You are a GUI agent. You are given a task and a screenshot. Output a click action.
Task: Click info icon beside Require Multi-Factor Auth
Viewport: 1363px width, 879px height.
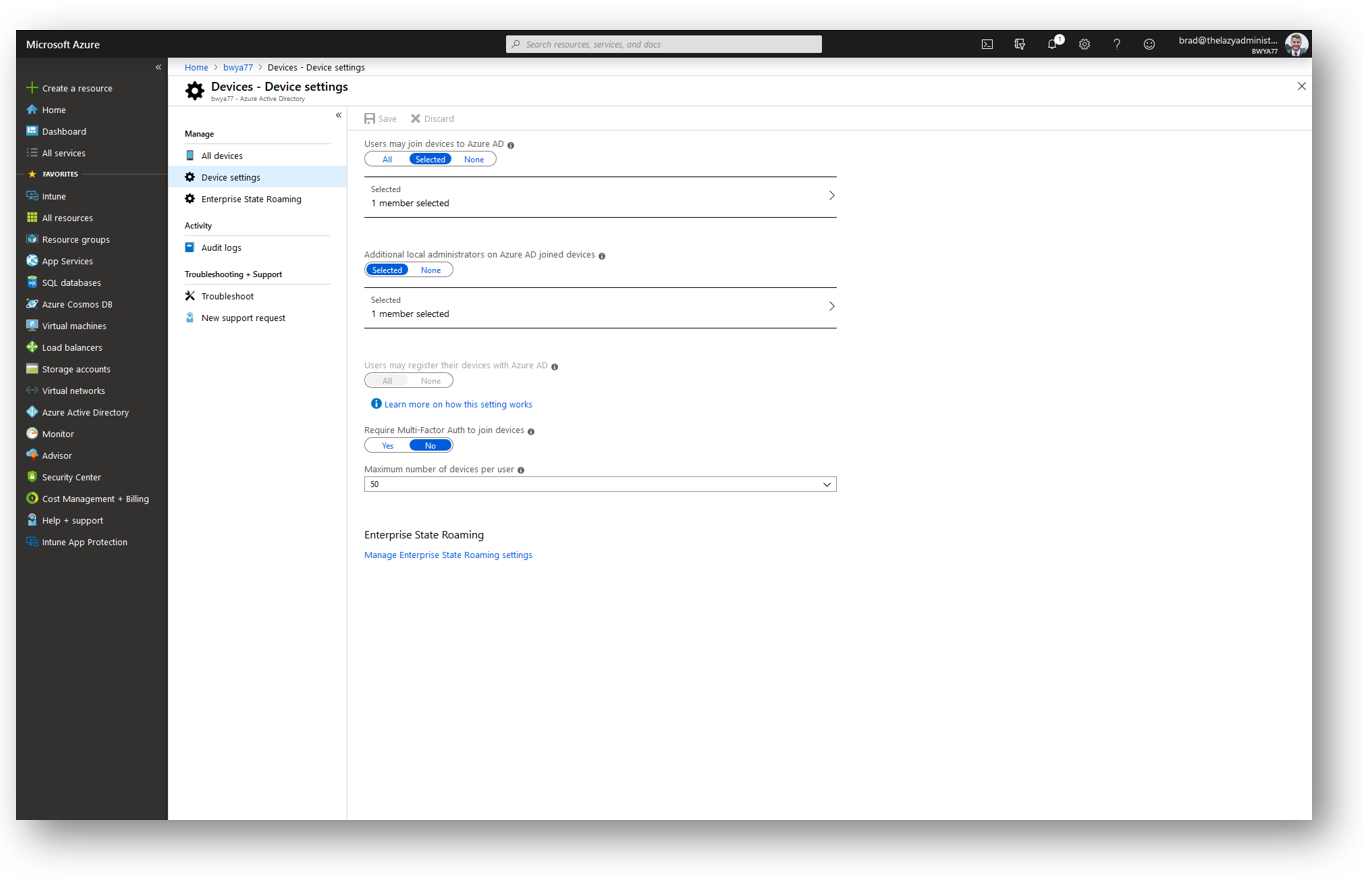pyautogui.click(x=531, y=431)
